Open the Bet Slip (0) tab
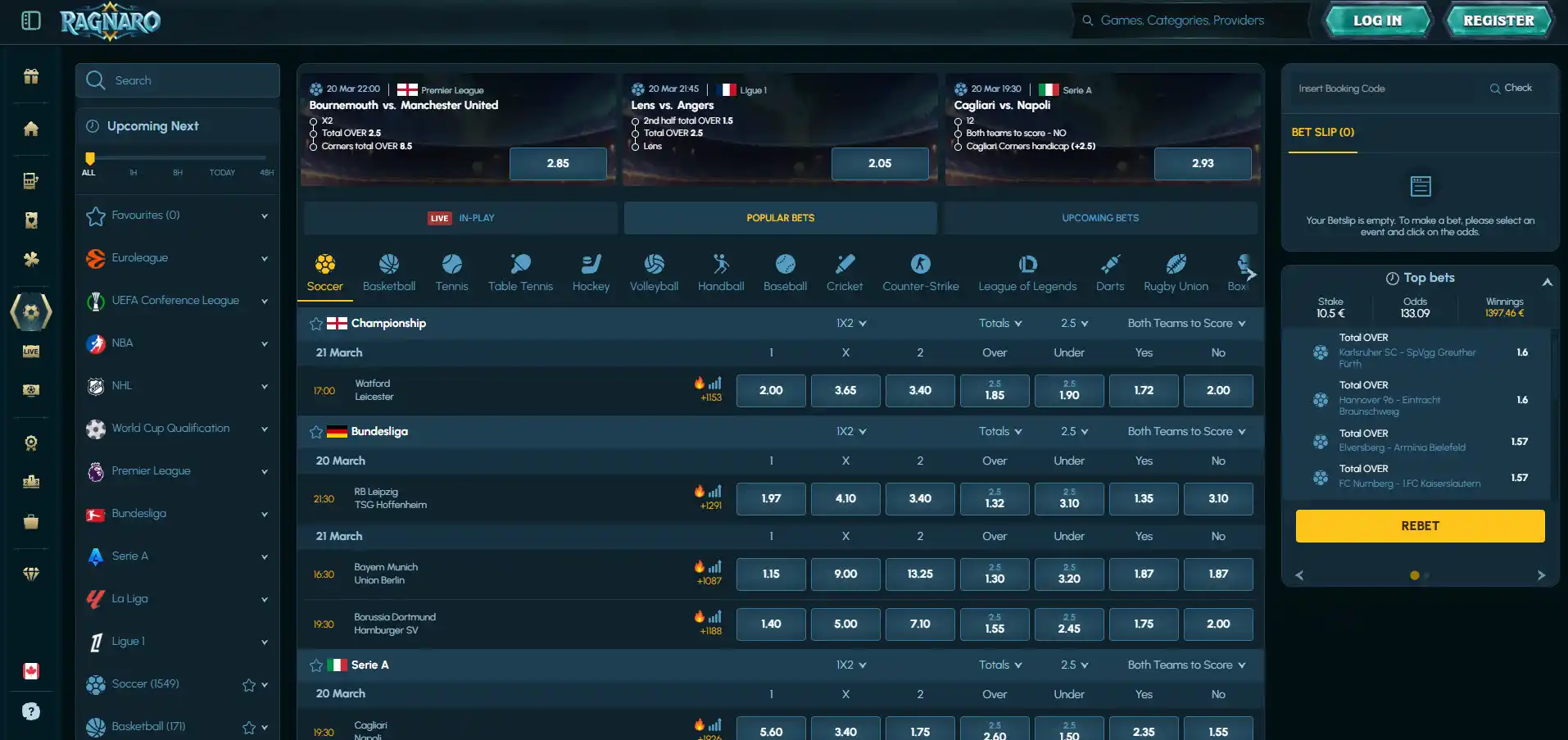Screen dimensions: 1568x740 1323,133
